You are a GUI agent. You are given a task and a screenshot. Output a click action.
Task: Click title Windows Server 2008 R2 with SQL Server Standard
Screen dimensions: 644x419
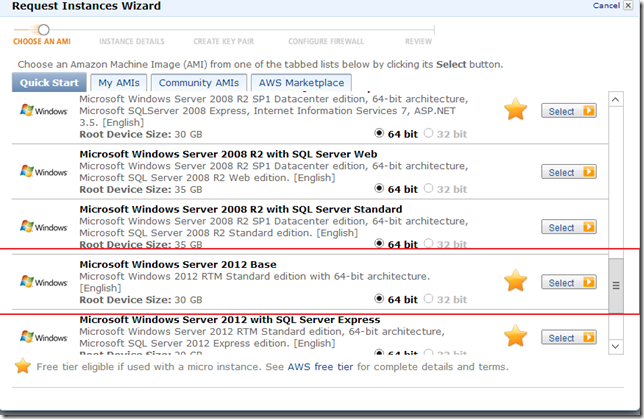[241, 209]
